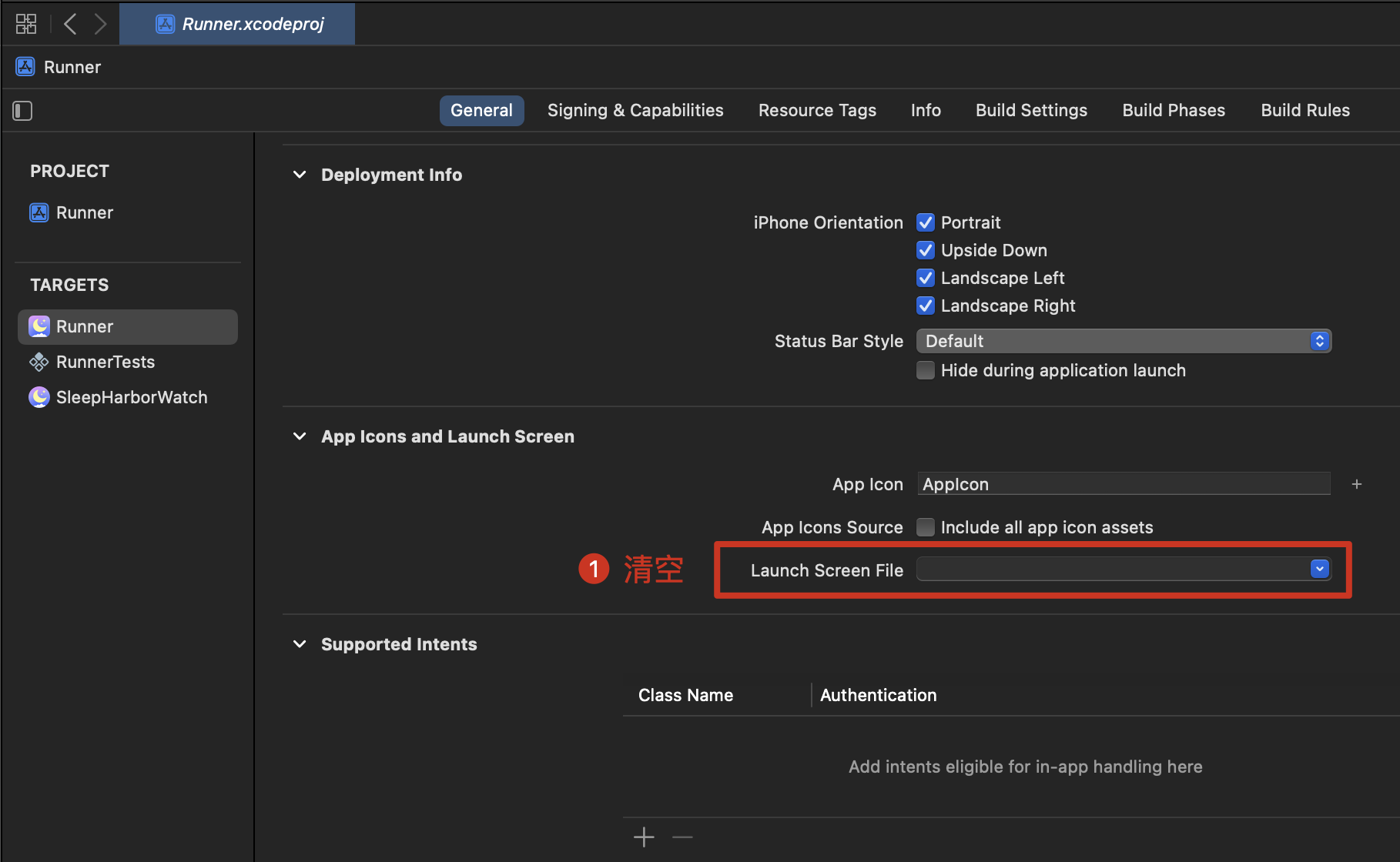Open the related items grid menu icon
The height and width of the screenshot is (862, 1400).
(x=26, y=24)
